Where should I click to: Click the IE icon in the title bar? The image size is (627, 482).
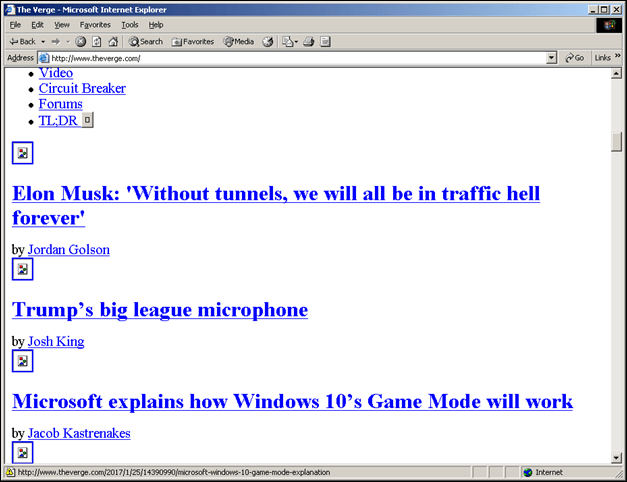click(x=10, y=10)
